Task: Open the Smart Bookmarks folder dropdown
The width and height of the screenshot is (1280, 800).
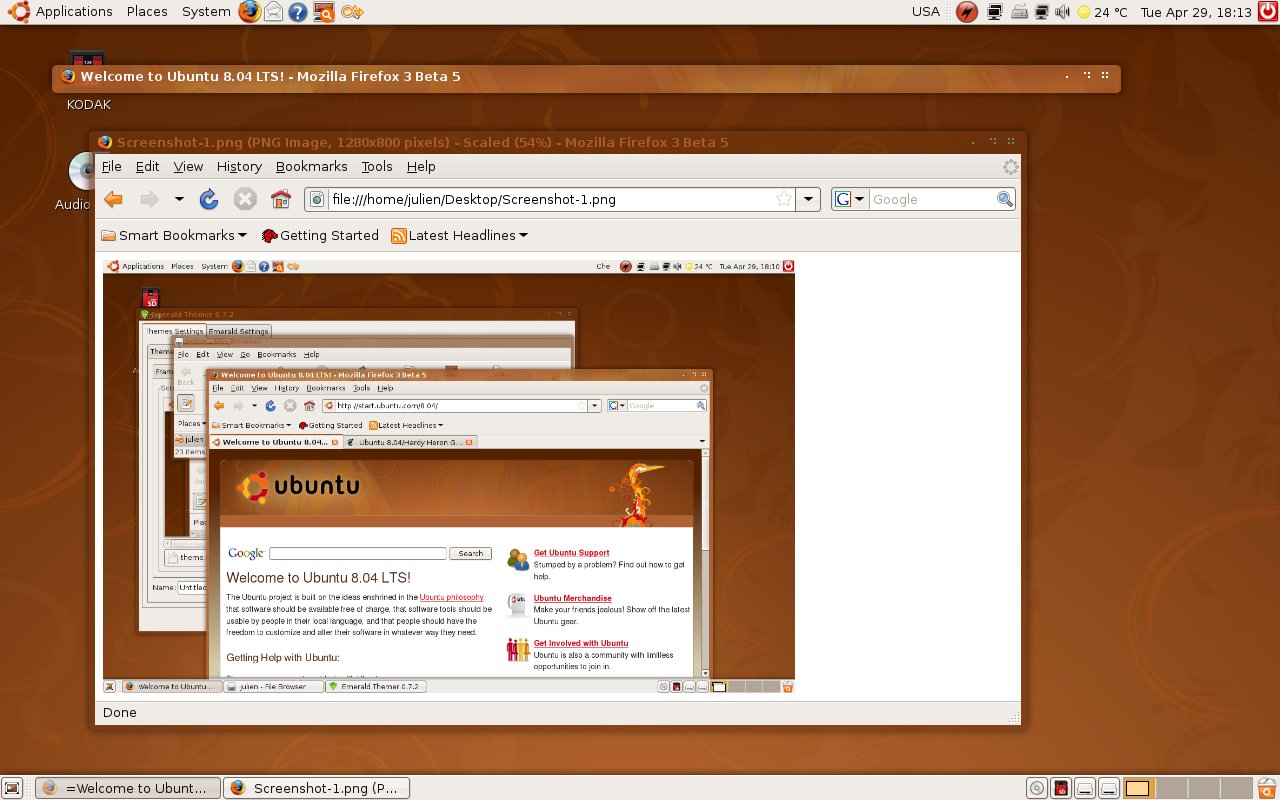Action: [x=175, y=236]
